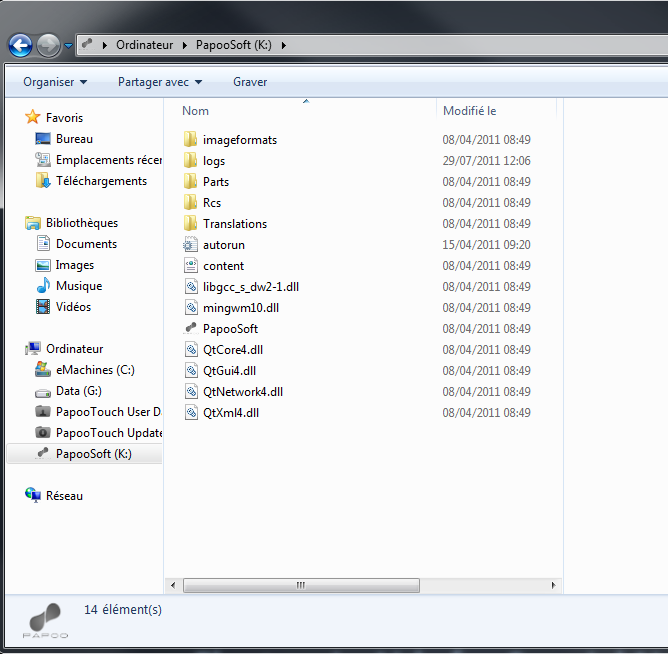Select the Rcs folder icon
The width and height of the screenshot is (668, 654).
190,202
